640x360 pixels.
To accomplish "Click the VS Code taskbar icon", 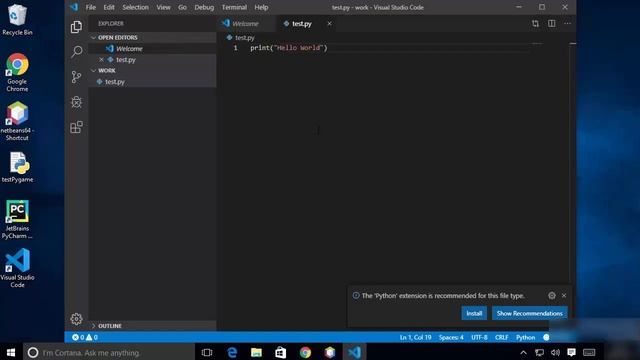I will [354, 352].
